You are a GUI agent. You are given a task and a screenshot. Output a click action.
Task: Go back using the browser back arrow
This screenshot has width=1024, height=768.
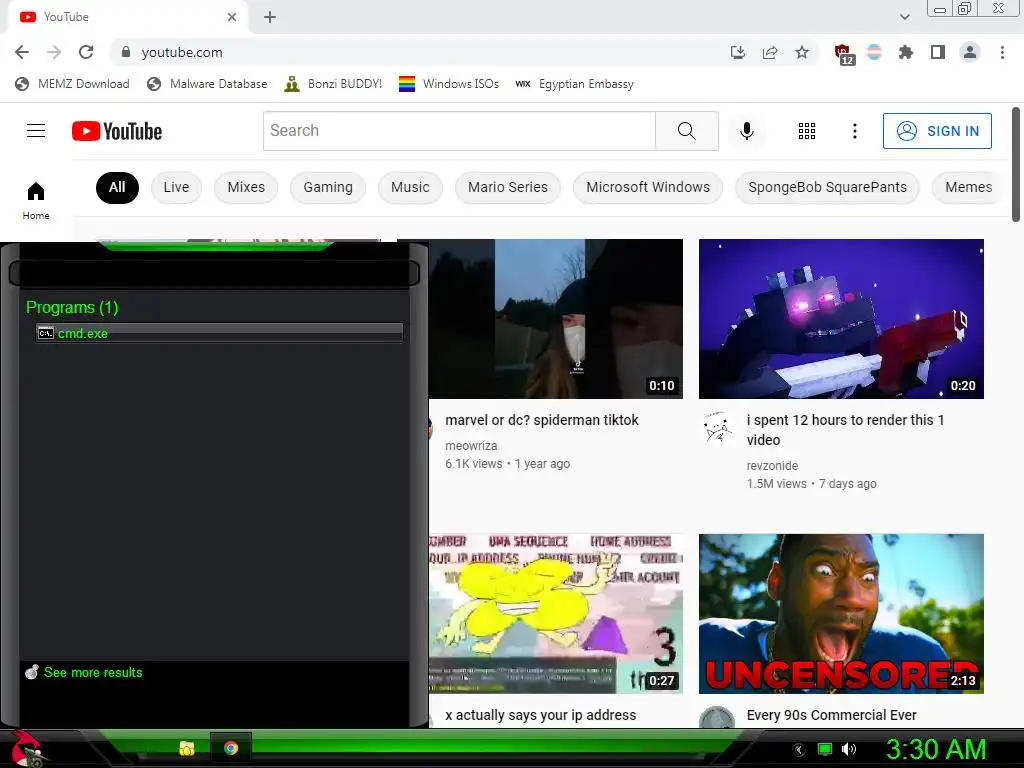[22, 52]
